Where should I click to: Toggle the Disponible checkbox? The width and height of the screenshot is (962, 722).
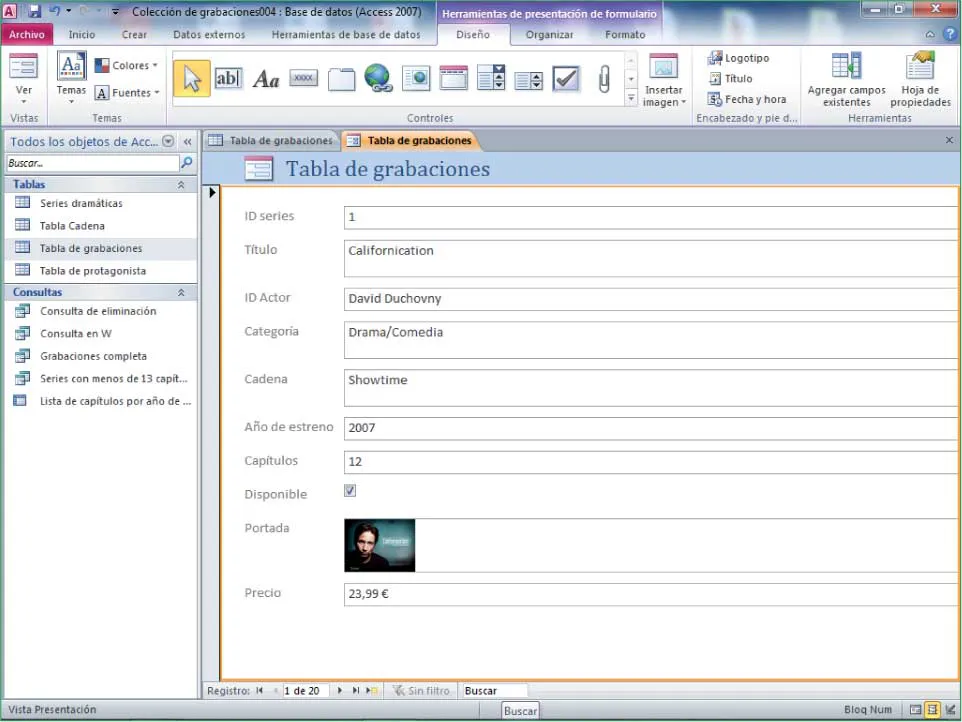point(350,491)
